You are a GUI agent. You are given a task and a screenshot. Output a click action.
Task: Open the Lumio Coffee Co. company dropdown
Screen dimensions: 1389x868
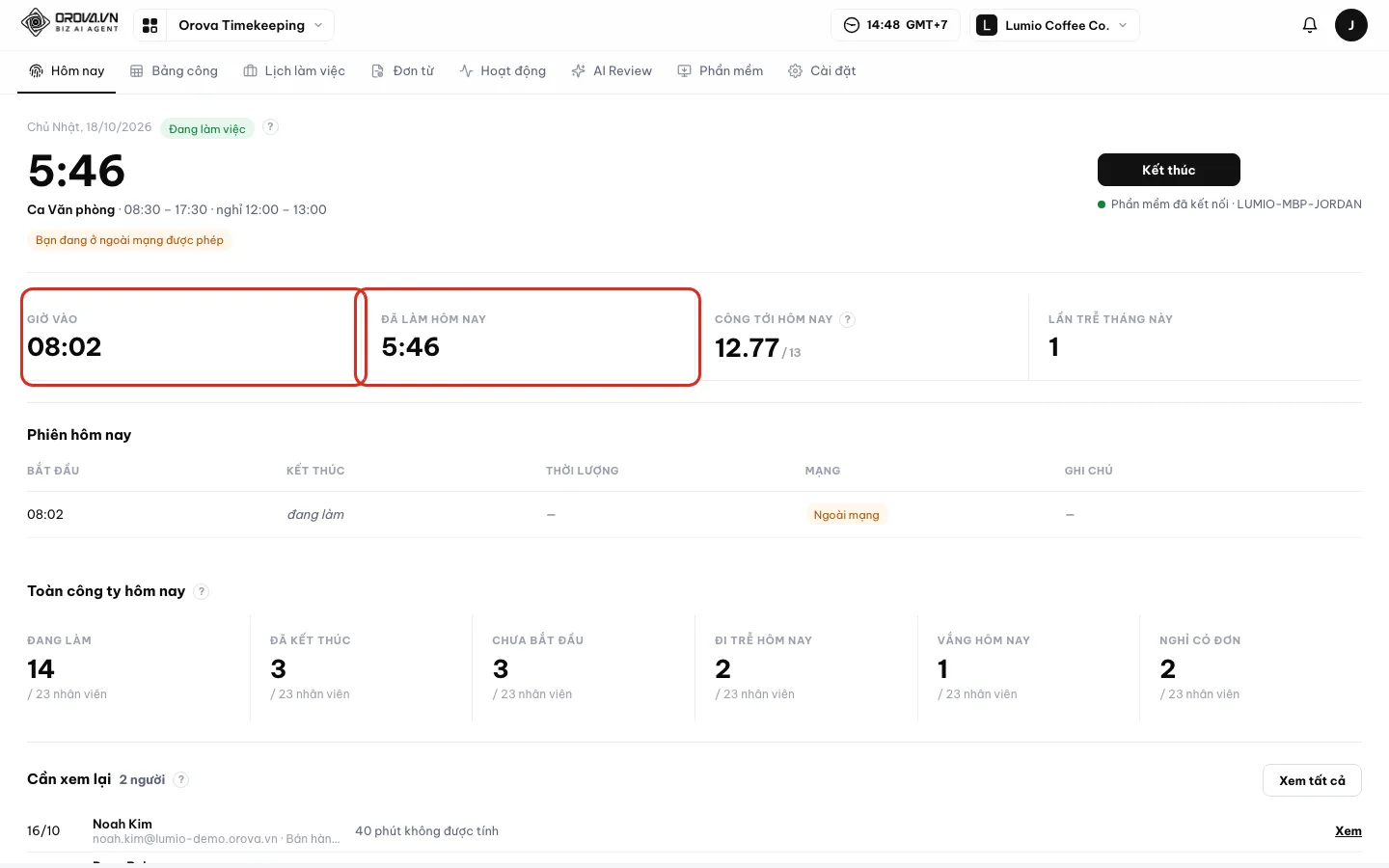point(1052,25)
